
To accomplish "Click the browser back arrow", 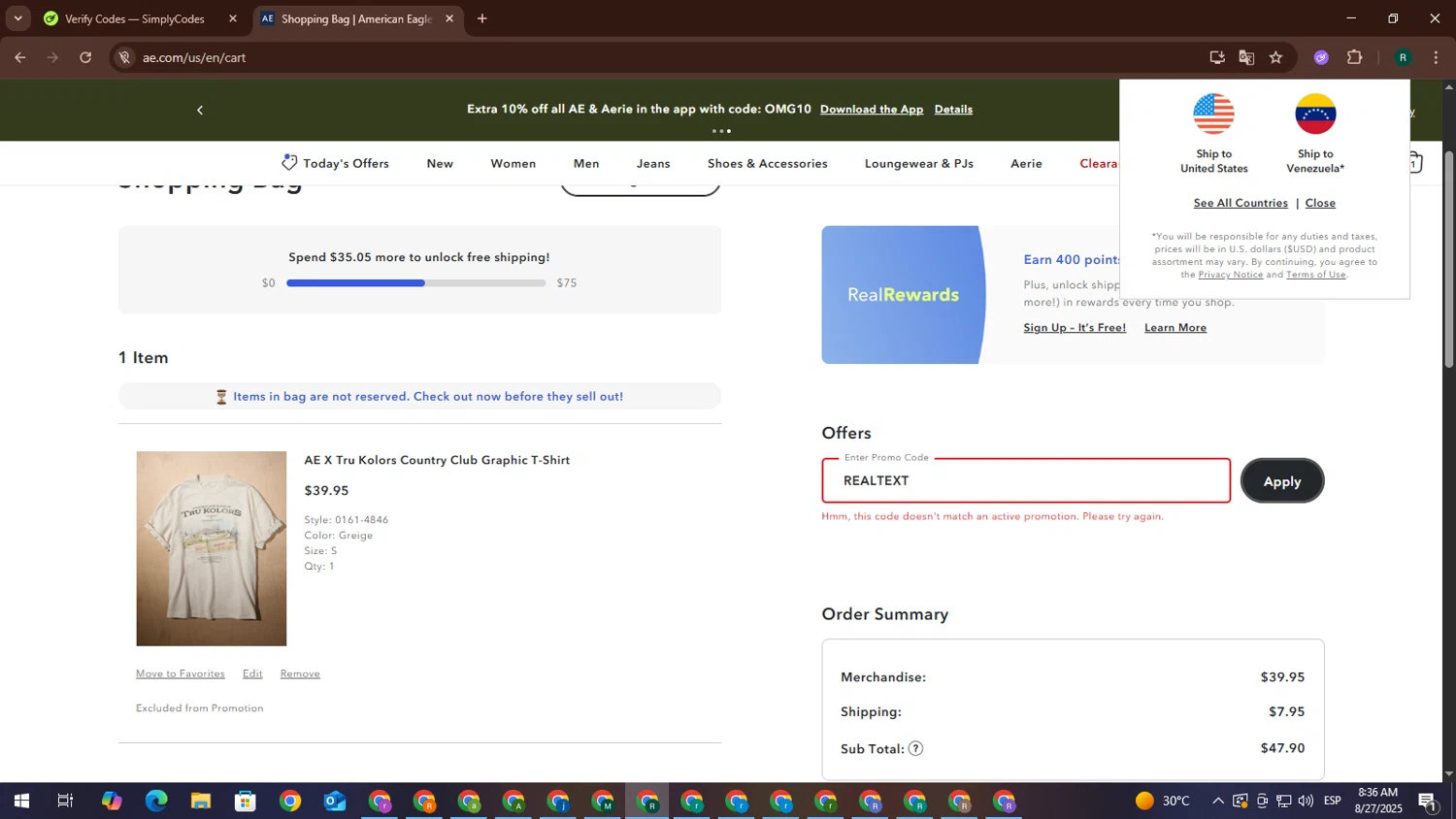I will click(x=19, y=57).
